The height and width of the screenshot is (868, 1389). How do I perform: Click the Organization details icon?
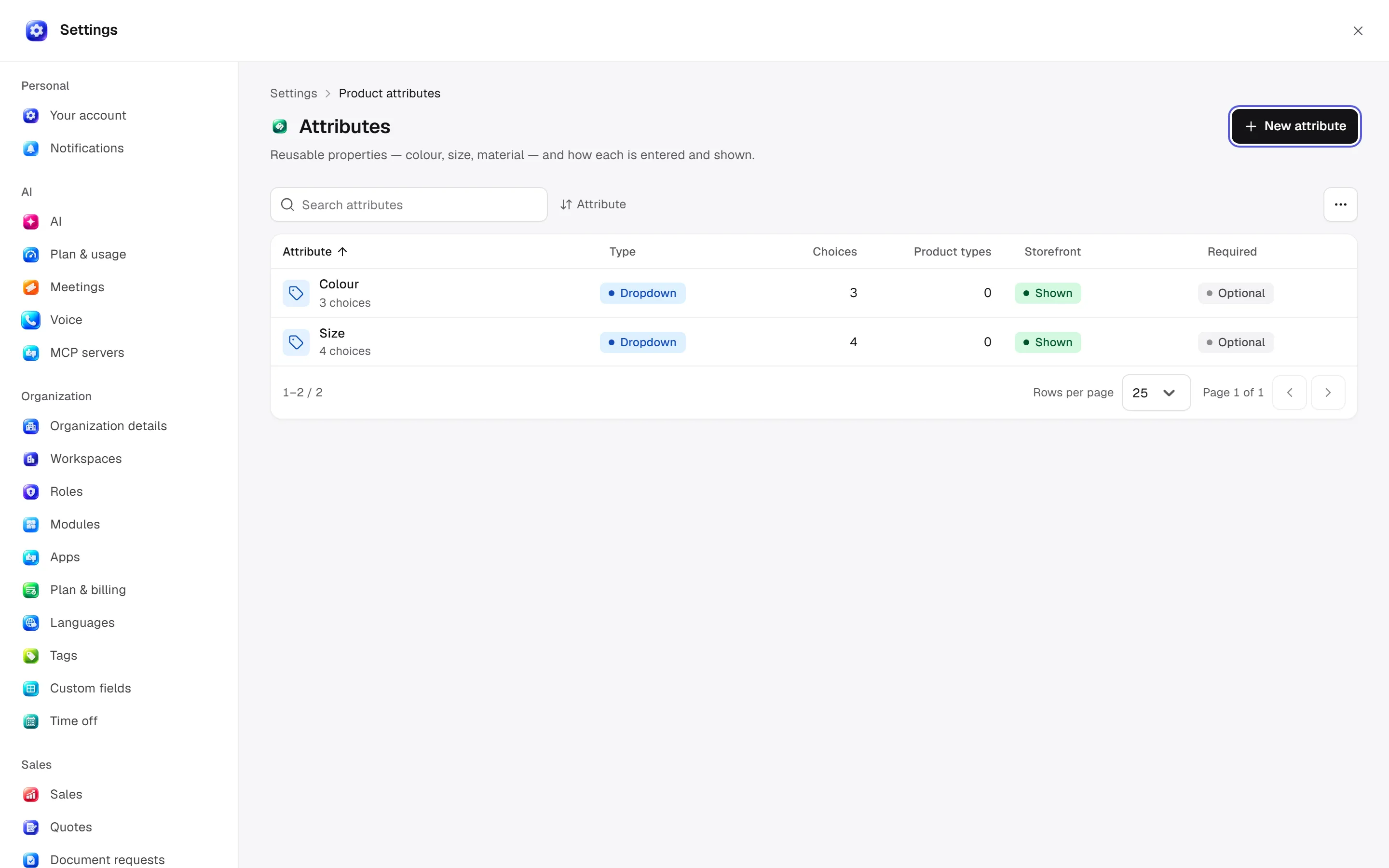pyautogui.click(x=31, y=426)
